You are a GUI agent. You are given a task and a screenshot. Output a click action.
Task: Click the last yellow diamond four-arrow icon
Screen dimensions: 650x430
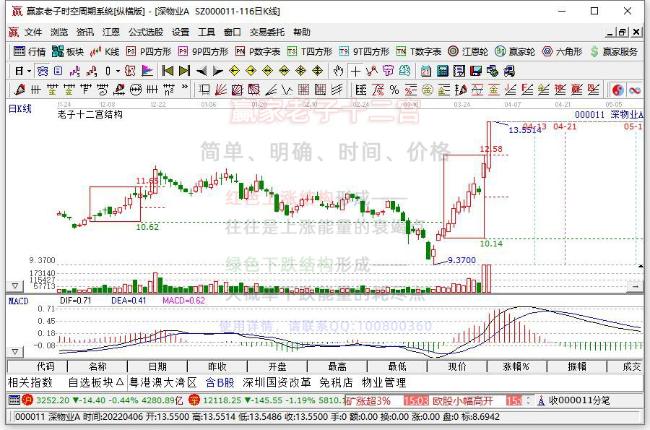pos(318,71)
